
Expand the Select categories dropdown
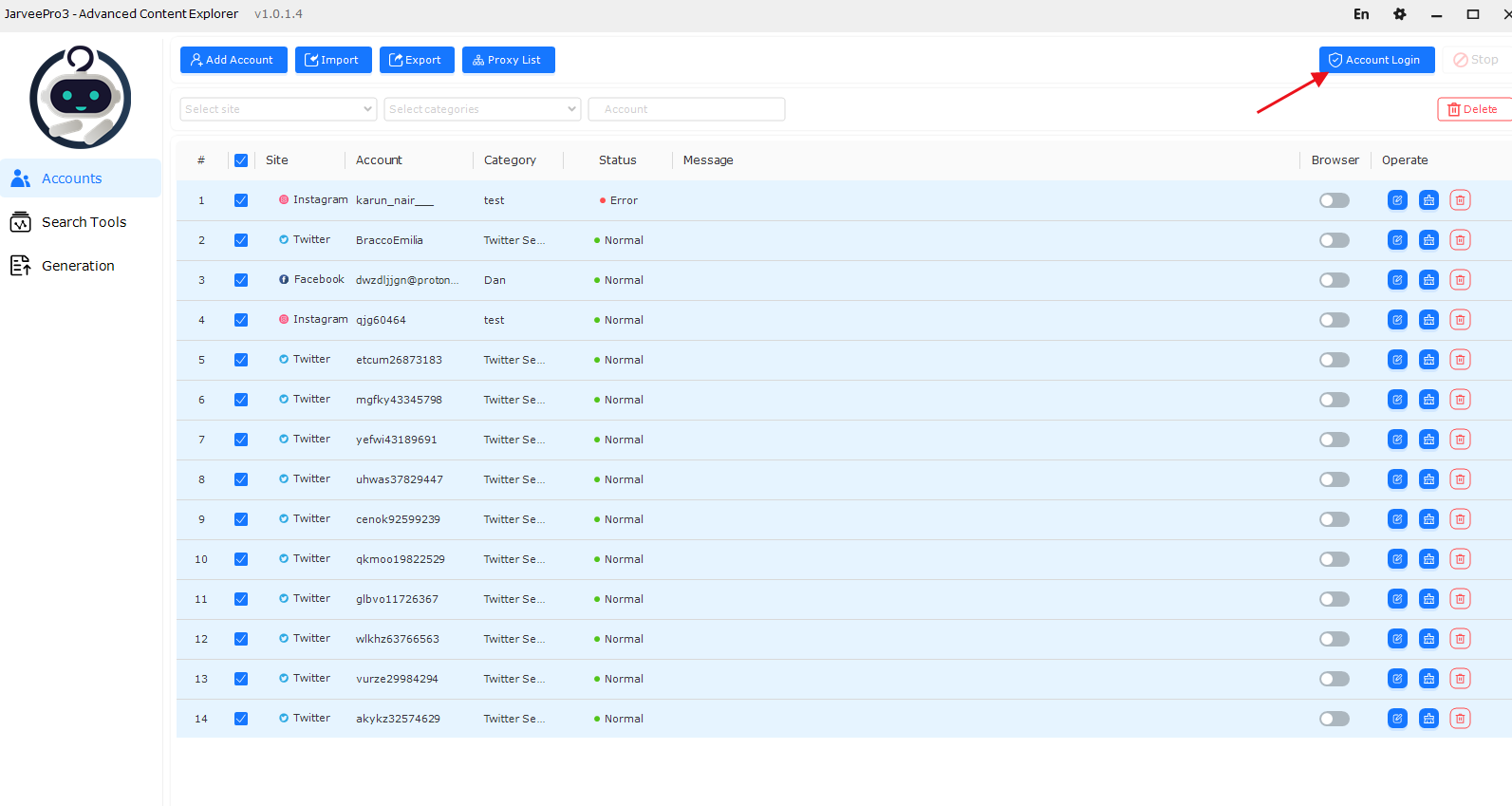(482, 109)
